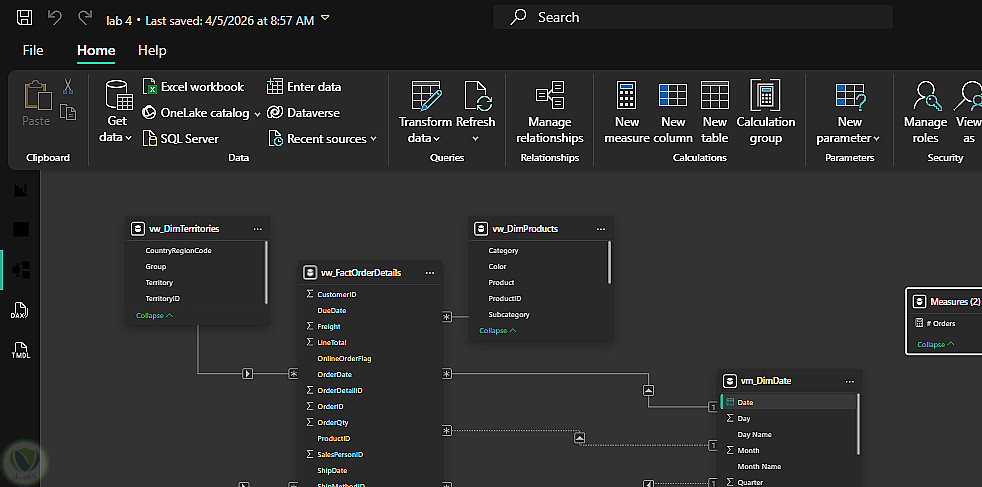This screenshot has height=487, width=982.
Task: Collapse the vw_DimProducts table card
Action: coord(497,331)
